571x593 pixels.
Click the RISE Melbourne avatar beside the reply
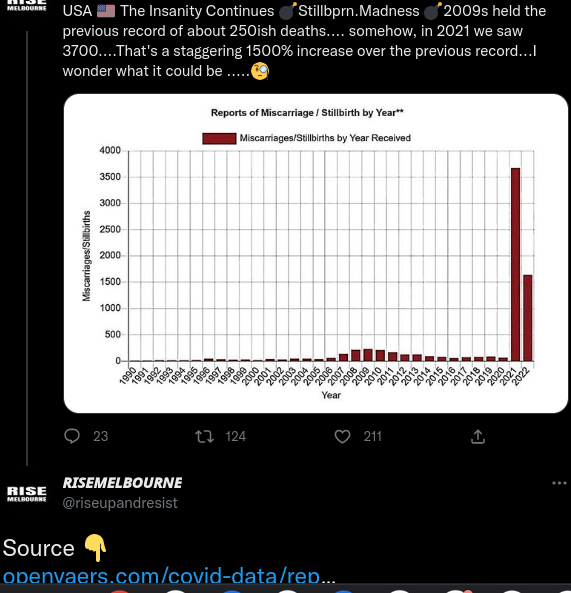click(27, 494)
